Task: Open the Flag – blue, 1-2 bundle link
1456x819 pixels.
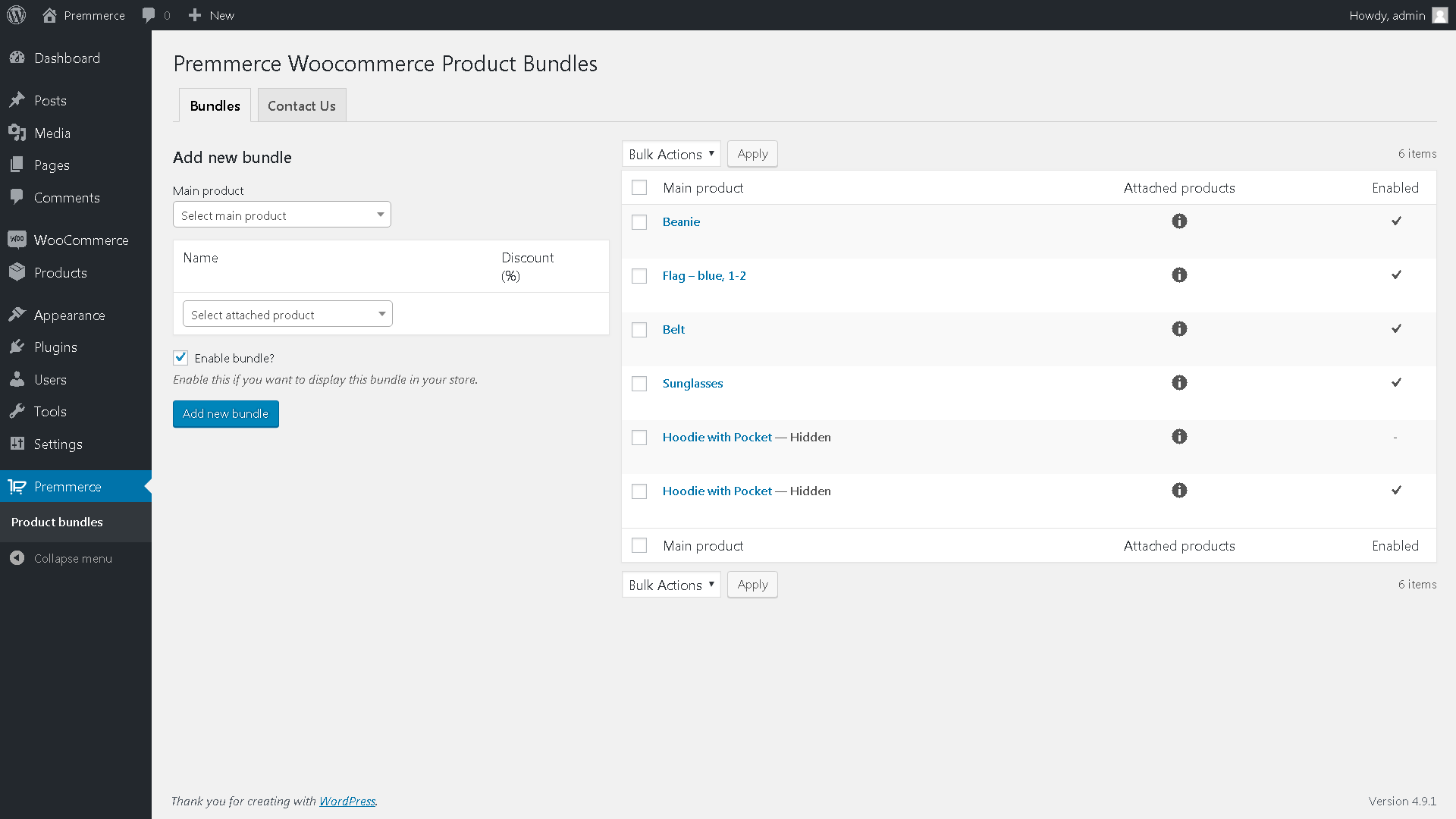Action: tap(704, 276)
